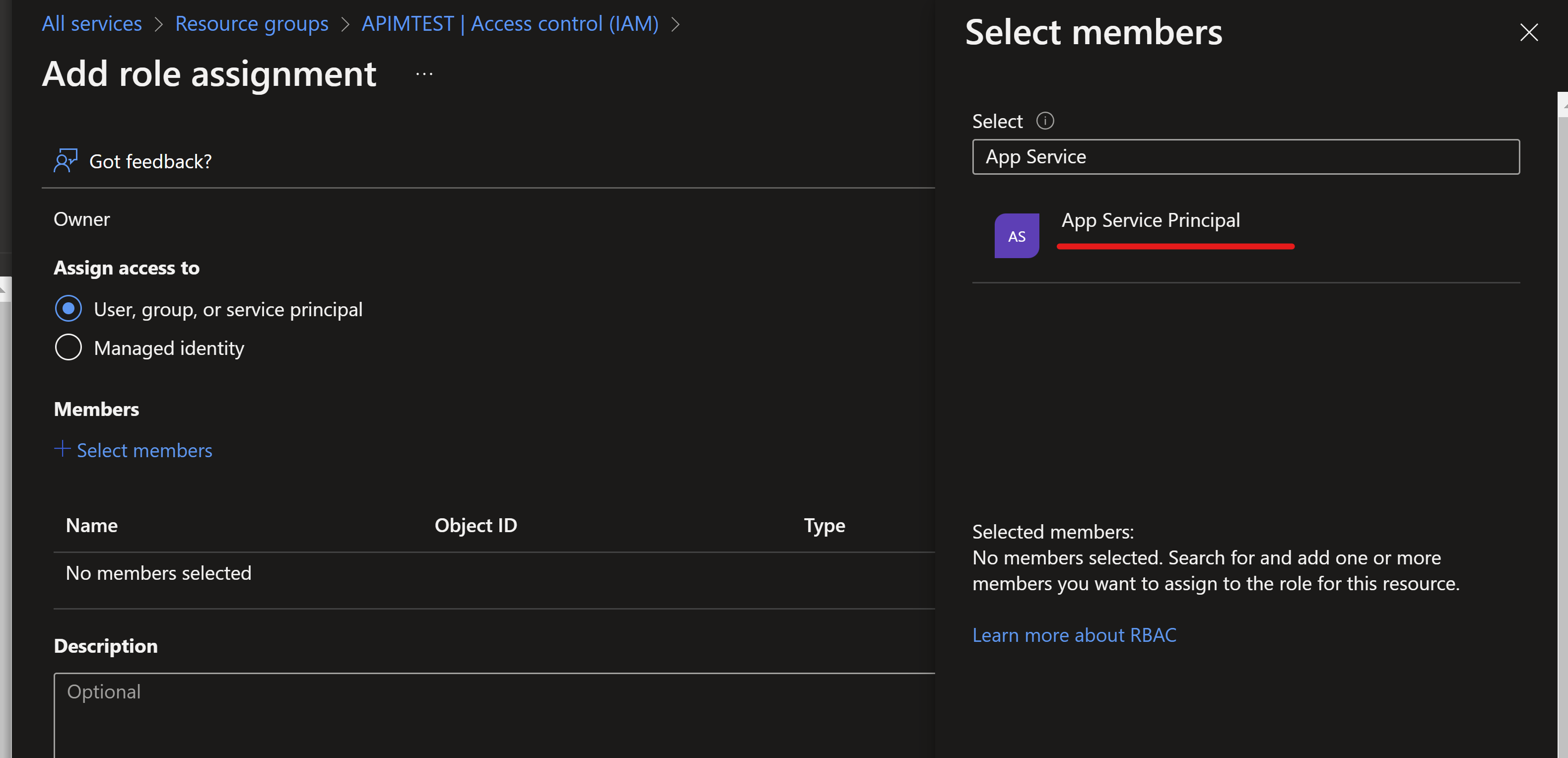The image size is (1568, 758).
Task: Select User, group, or service principal radio
Action: (68, 309)
